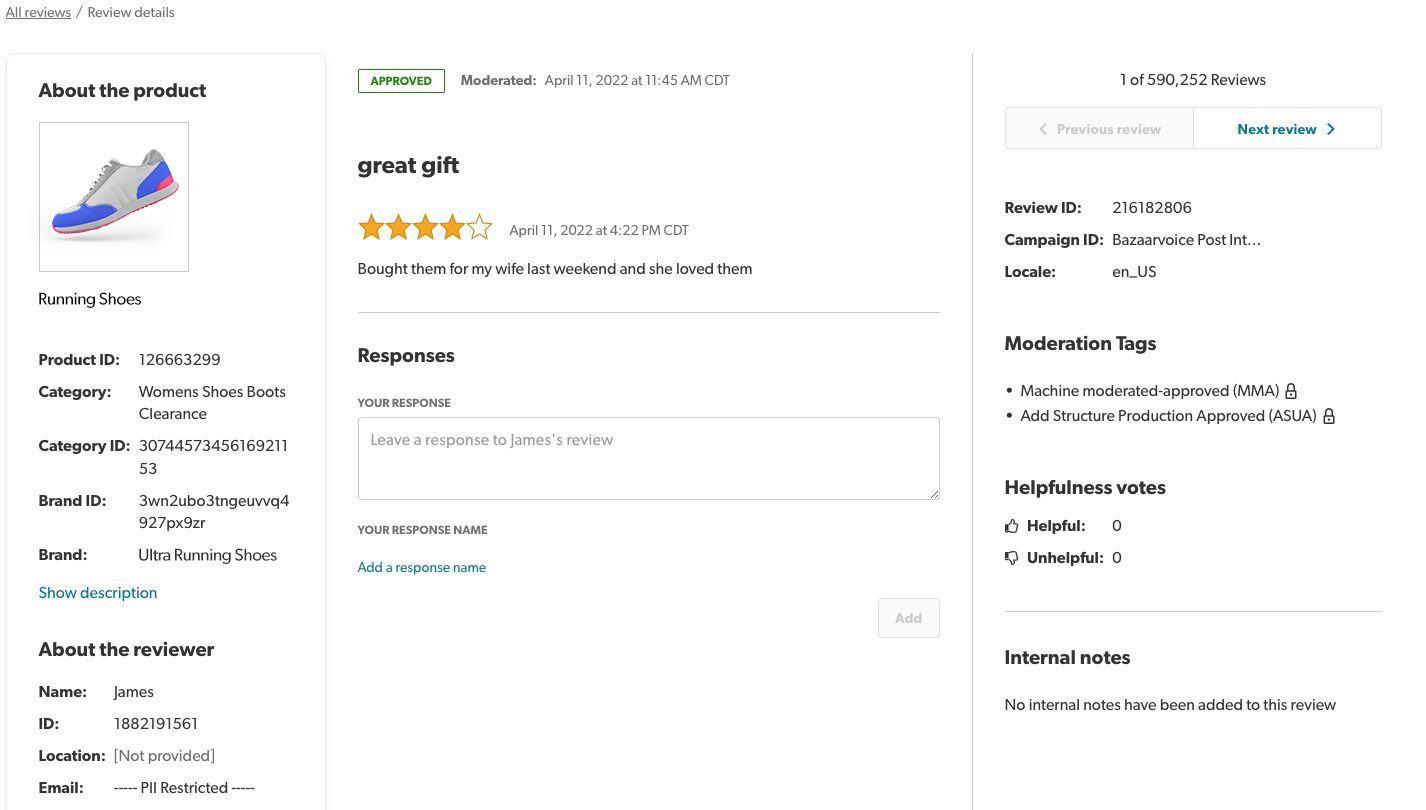Select the fifth rating star
This screenshot has width=1426, height=810.
(x=478, y=227)
